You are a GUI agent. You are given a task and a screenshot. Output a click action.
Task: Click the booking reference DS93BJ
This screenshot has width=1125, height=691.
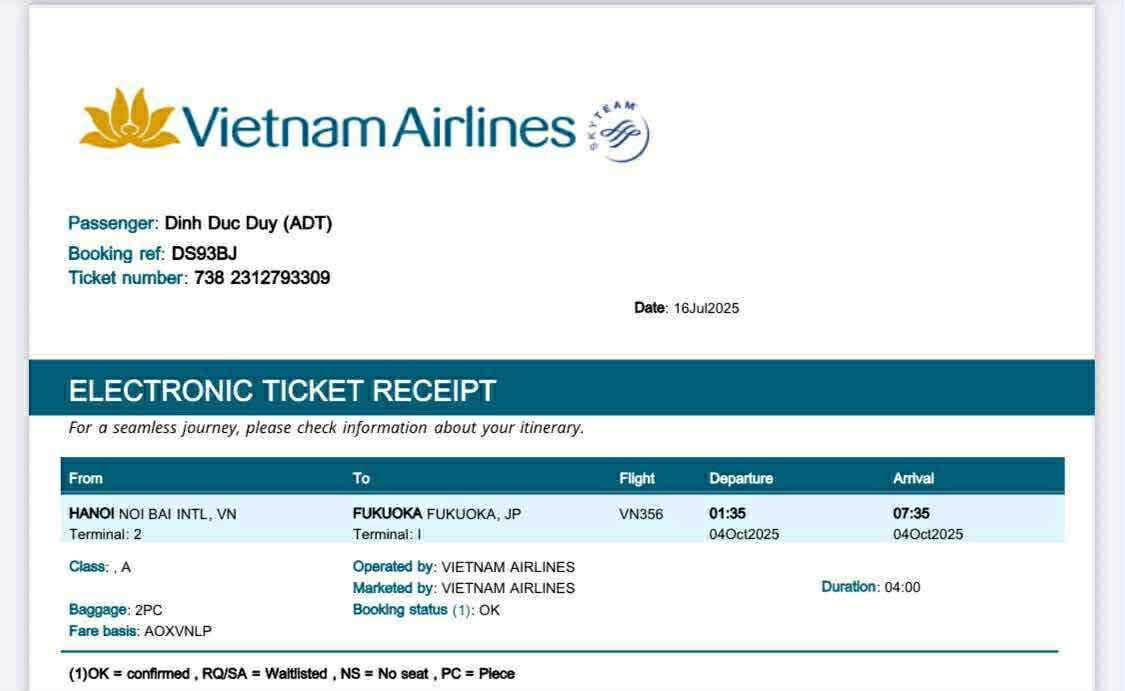point(204,253)
